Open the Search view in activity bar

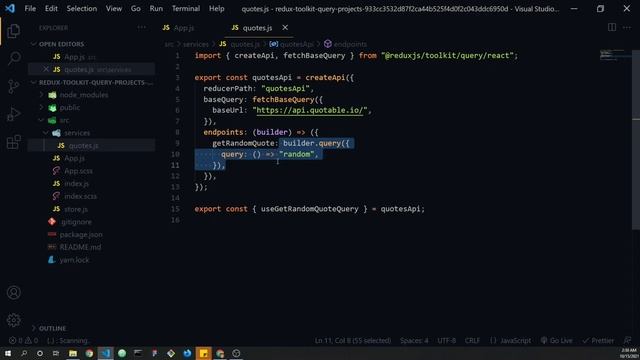point(13,58)
